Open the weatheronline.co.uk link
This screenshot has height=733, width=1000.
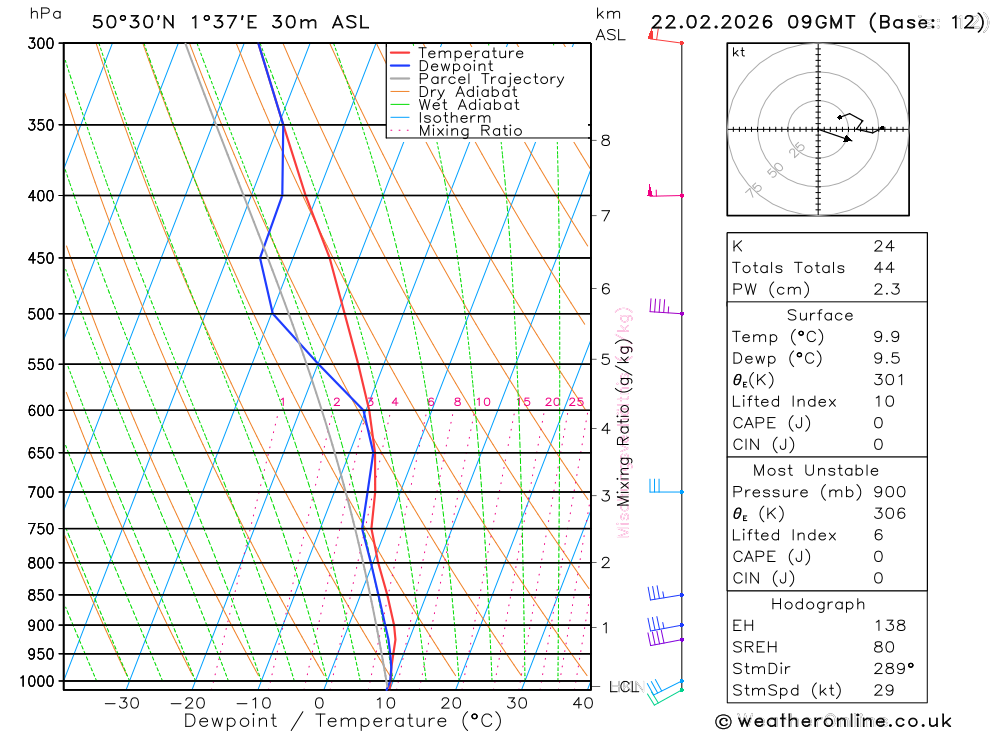point(844,722)
